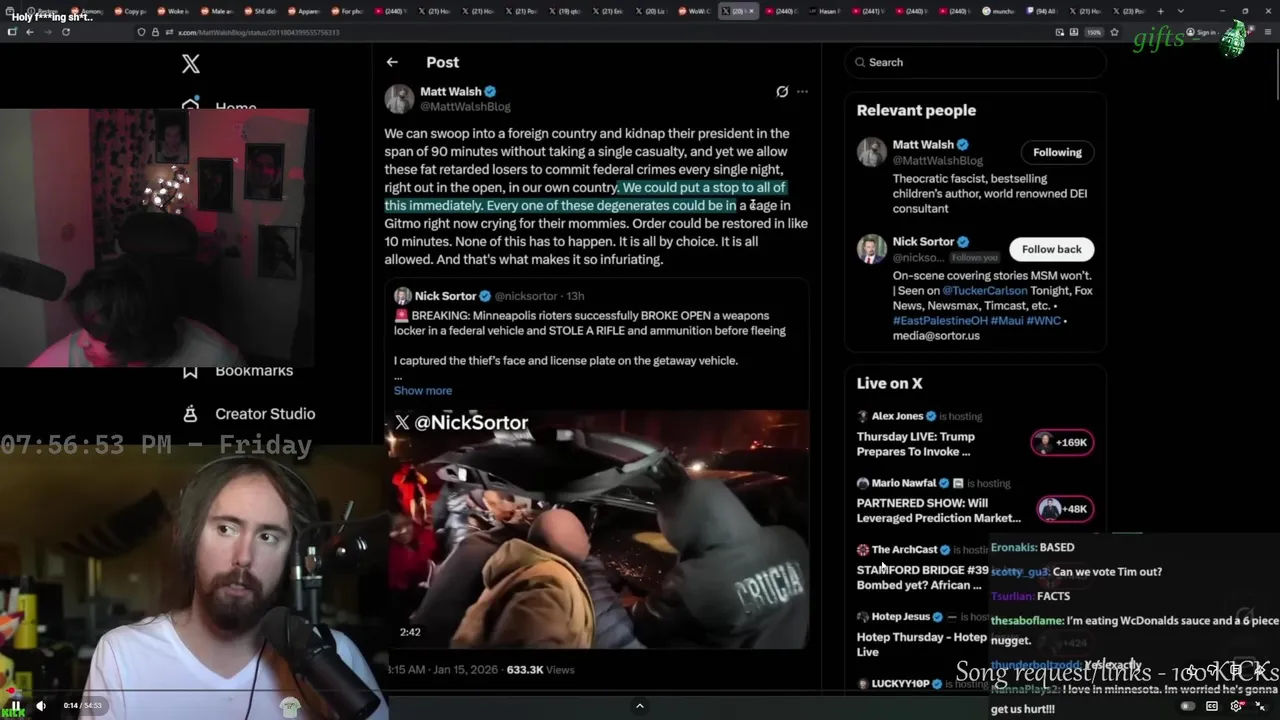Go back using the Post back arrow
The width and height of the screenshot is (1280, 720).
click(392, 62)
